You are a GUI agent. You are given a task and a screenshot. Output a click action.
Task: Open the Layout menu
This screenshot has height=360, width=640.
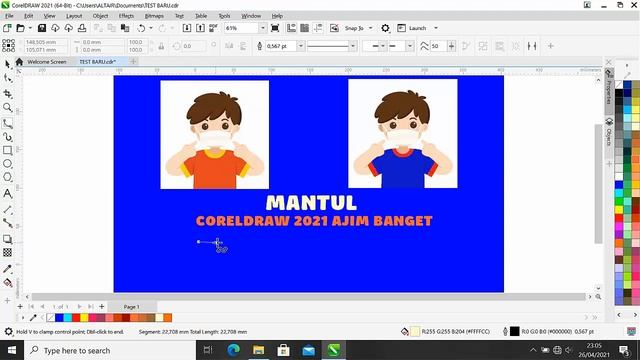pos(74,16)
